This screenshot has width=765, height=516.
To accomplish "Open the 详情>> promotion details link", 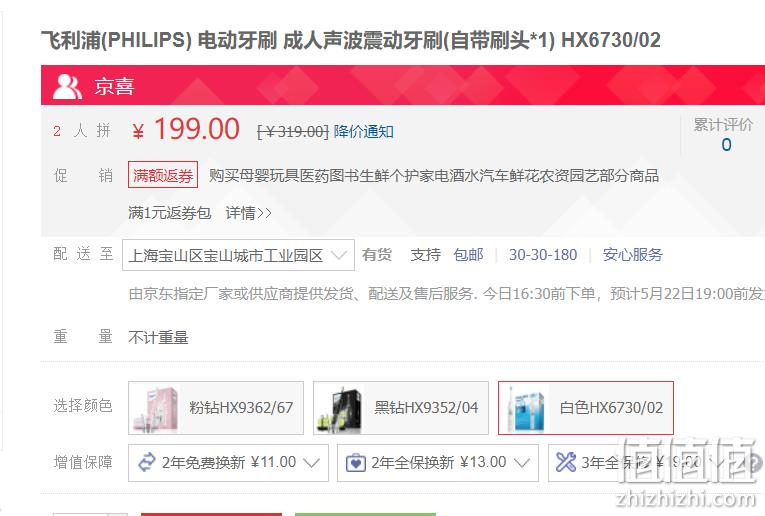I will pyautogui.click(x=248, y=213).
